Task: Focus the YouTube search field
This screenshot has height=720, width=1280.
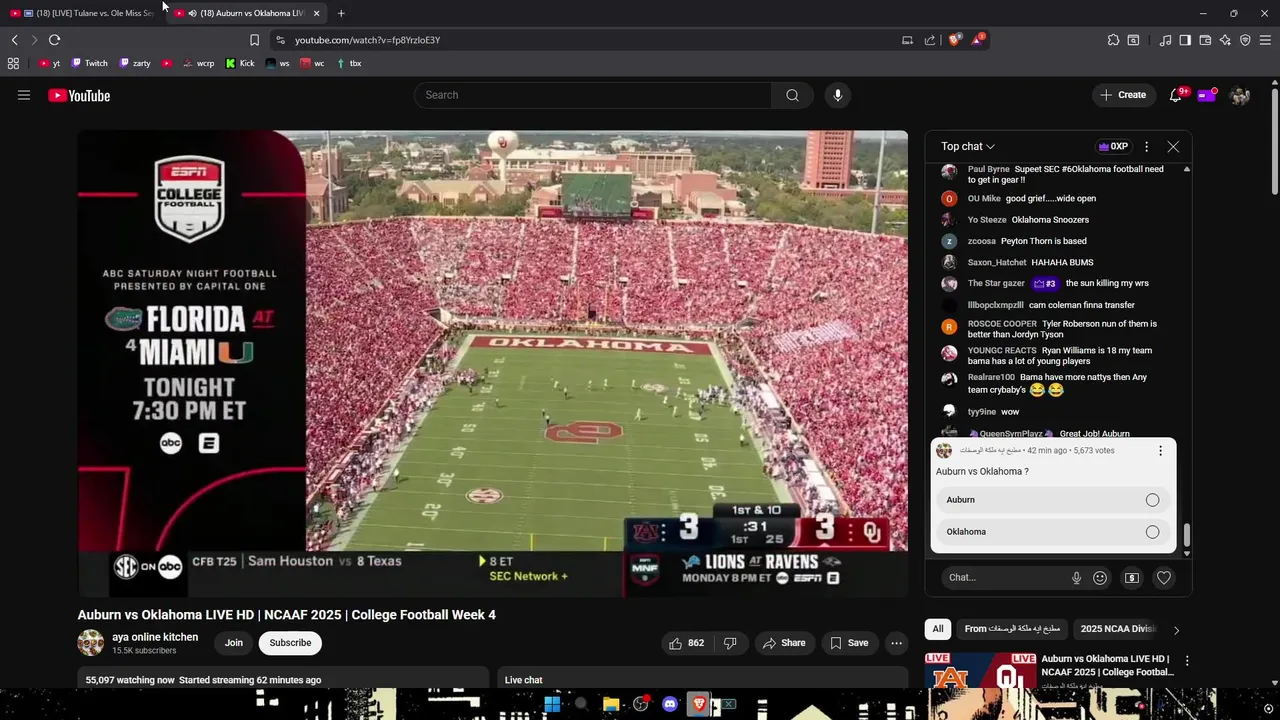Action: (x=592, y=95)
